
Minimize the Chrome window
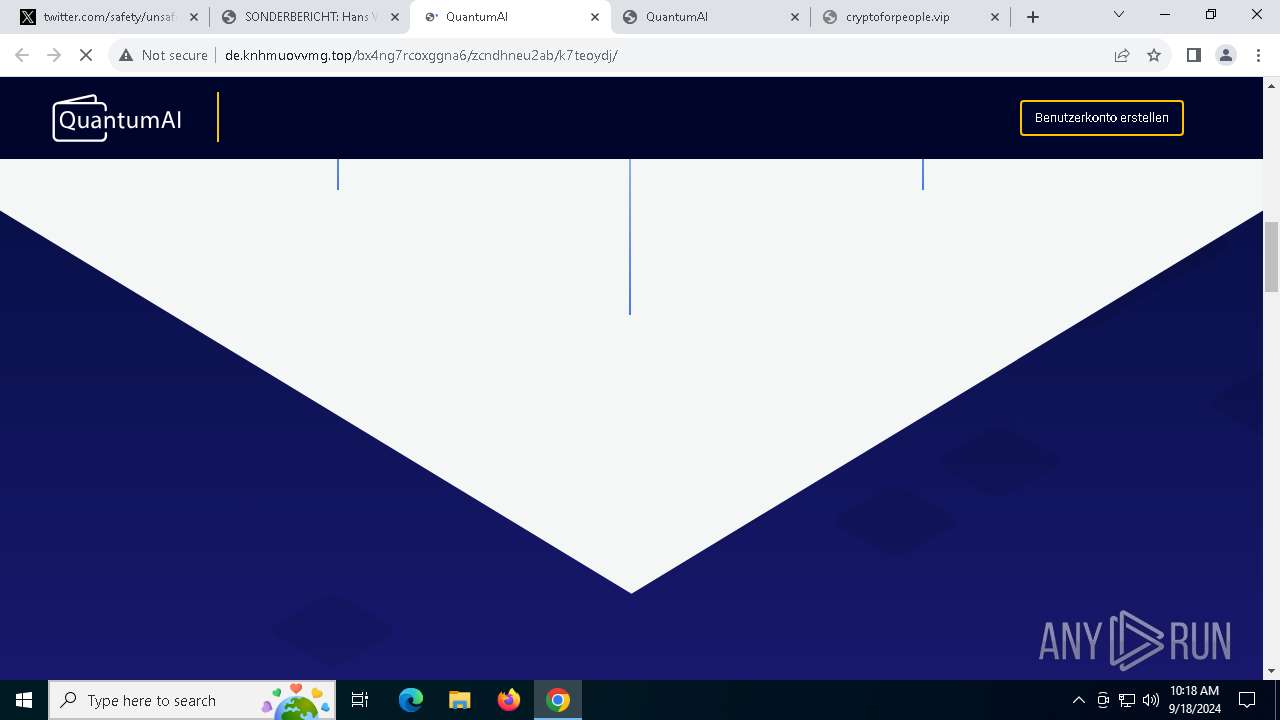(1165, 14)
